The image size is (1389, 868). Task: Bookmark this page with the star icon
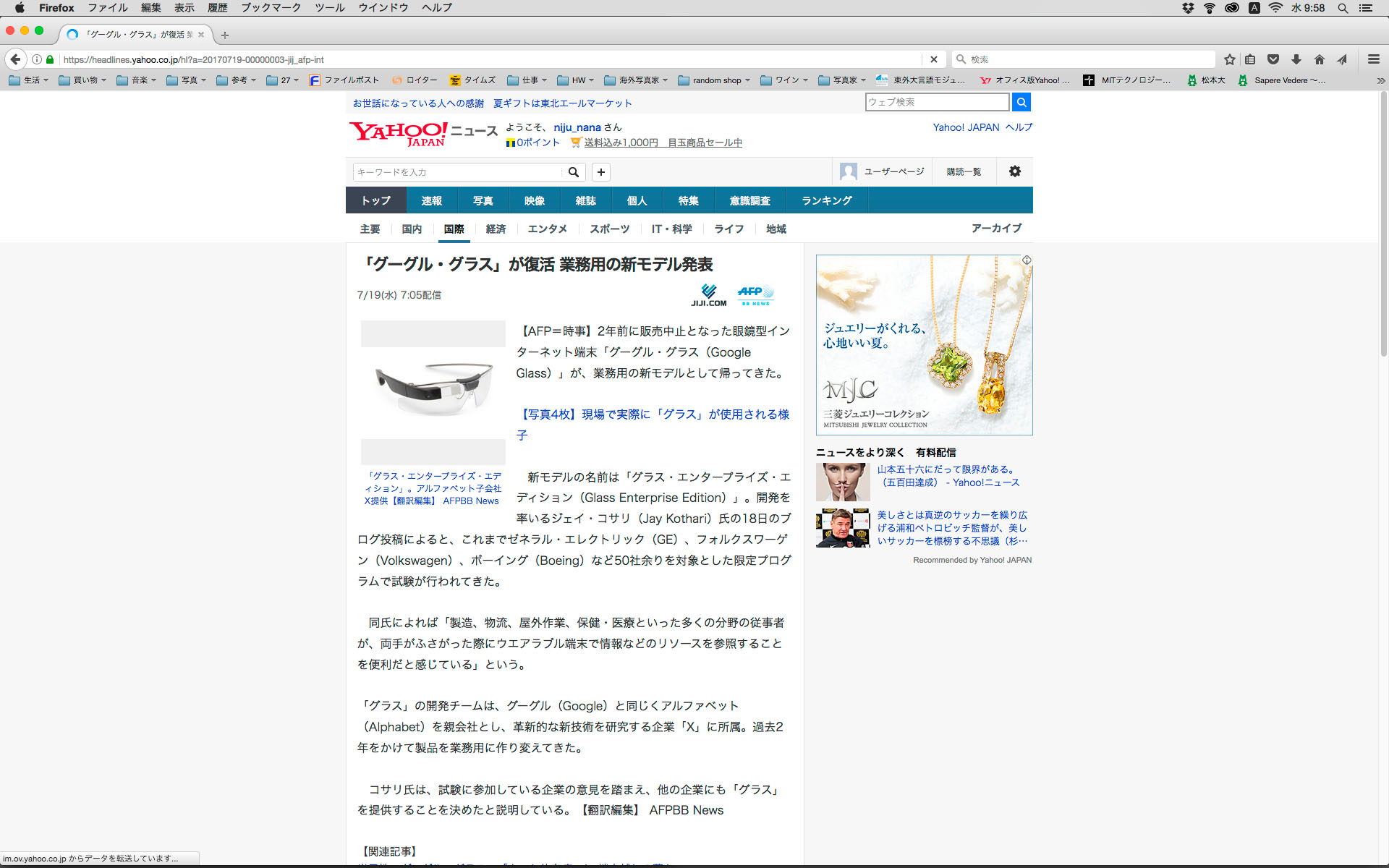(1229, 59)
